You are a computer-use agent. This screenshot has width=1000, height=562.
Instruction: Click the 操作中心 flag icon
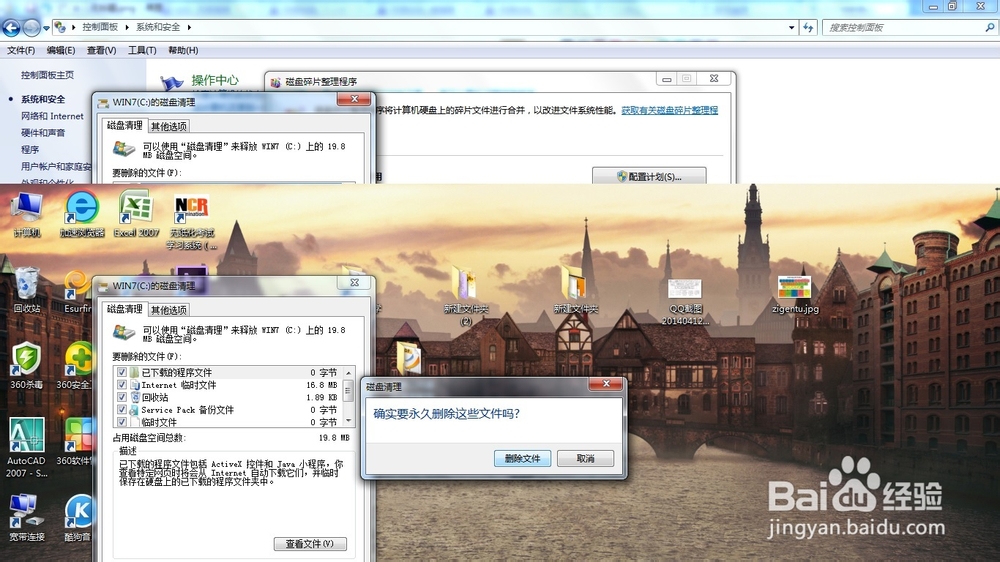click(x=171, y=83)
